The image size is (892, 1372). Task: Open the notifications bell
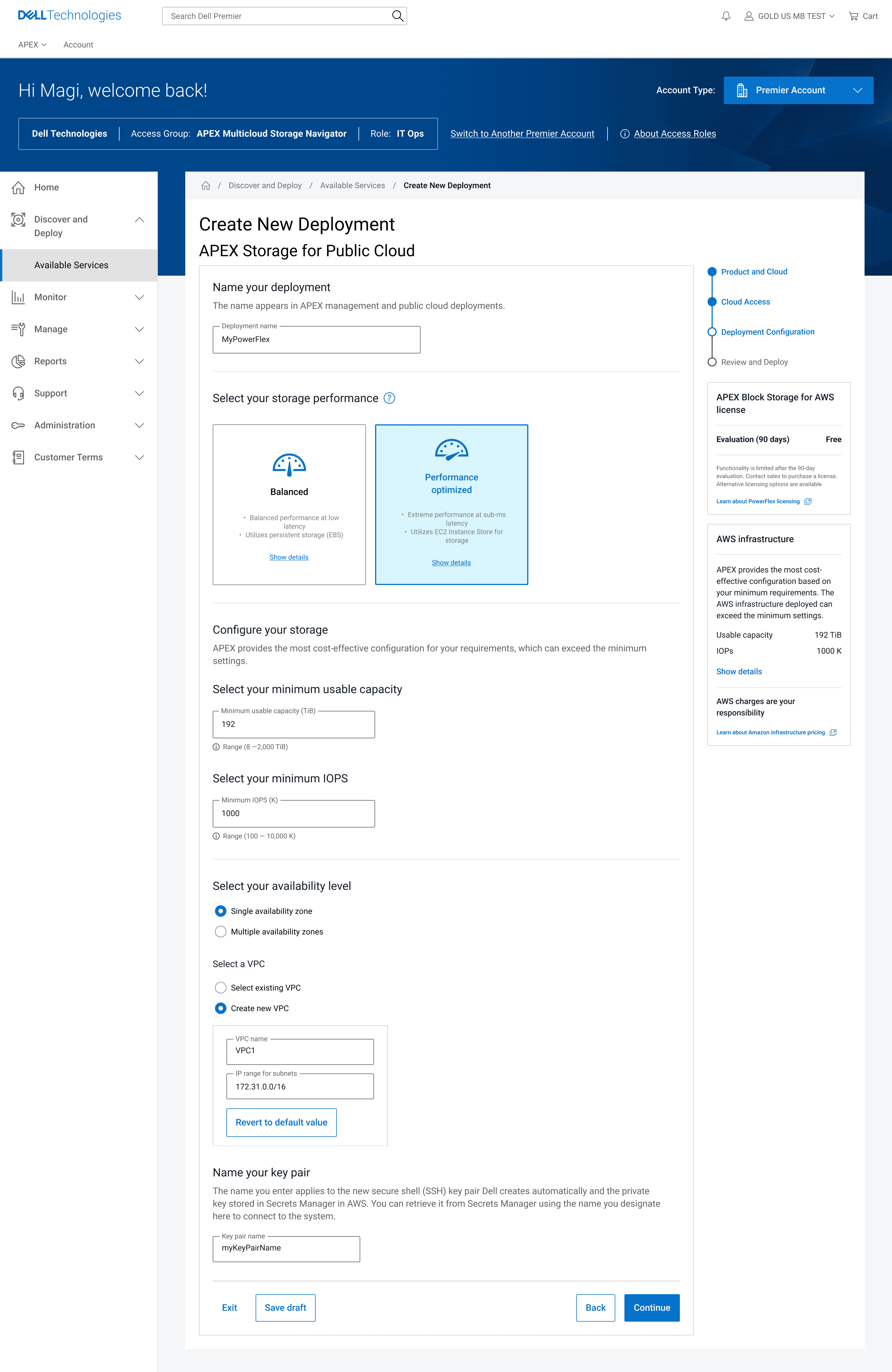[726, 16]
